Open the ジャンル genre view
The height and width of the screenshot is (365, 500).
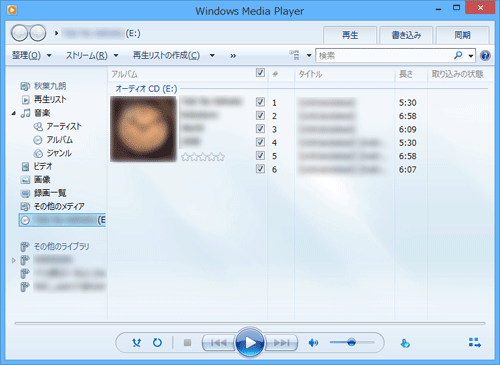[59, 153]
